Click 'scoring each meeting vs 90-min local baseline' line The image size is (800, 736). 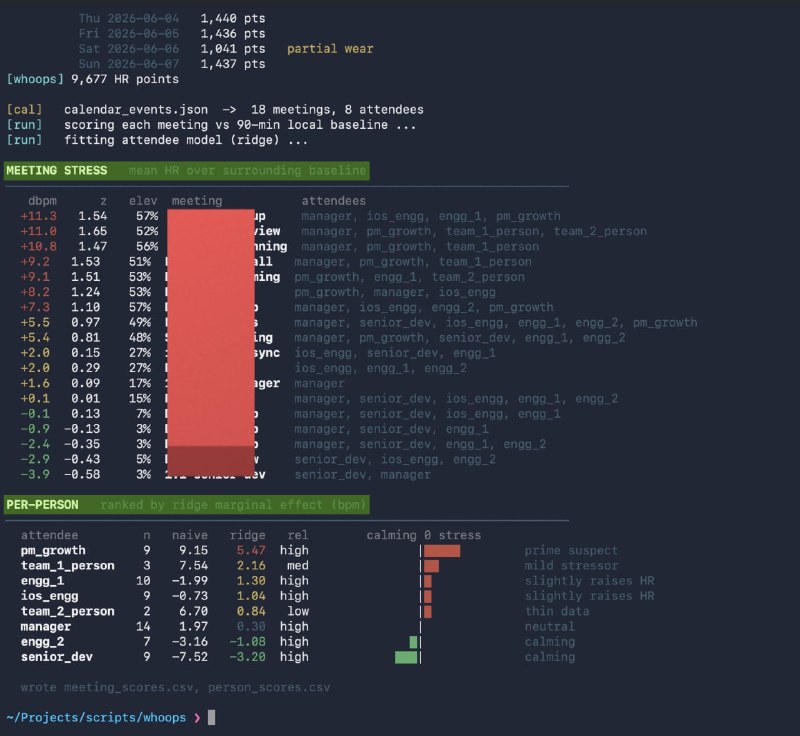pos(240,125)
